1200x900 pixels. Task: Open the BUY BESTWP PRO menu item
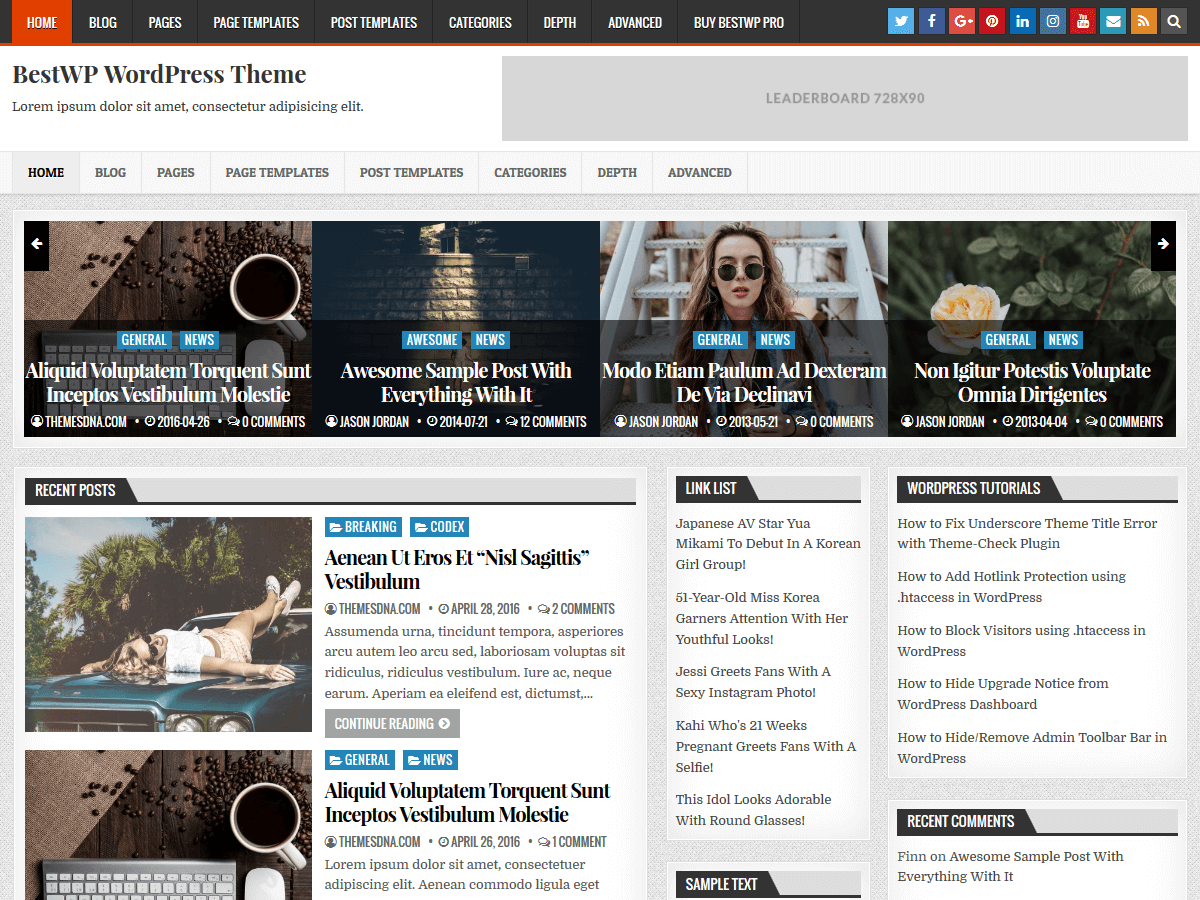point(738,21)
